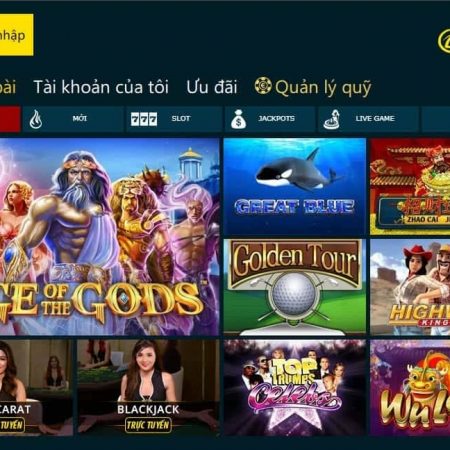The width and height of the screenshot is (450, 450).
Task: Switch to the JACKPOTS tab
Action: [270, 119]
